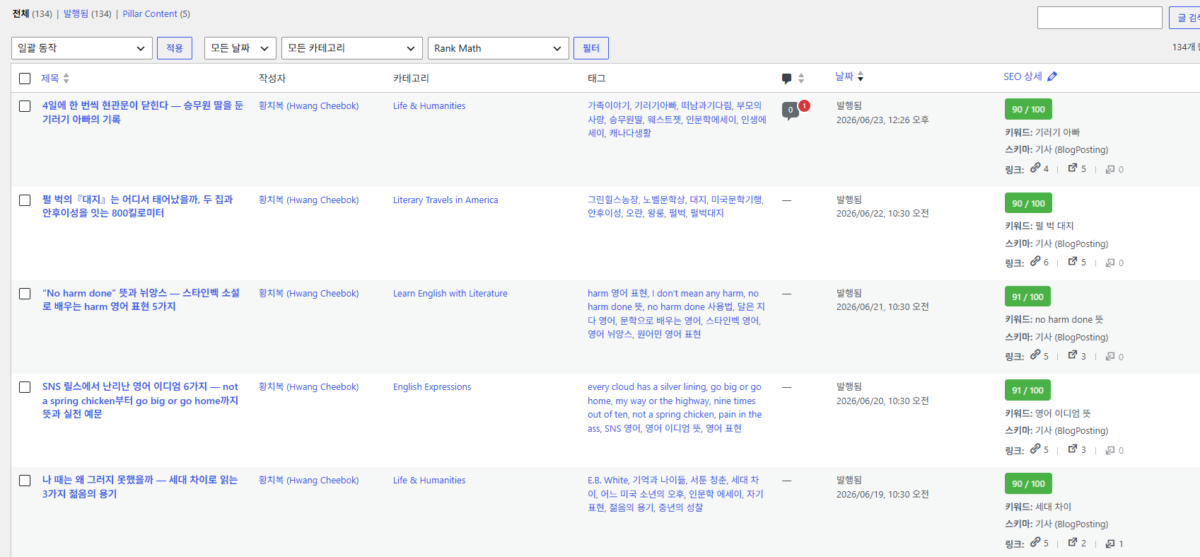Image resolution: width=1200 pixels, height=557 pixels.
Task: Open the Rank Math filter dropdown
Action: coord(498,48)
